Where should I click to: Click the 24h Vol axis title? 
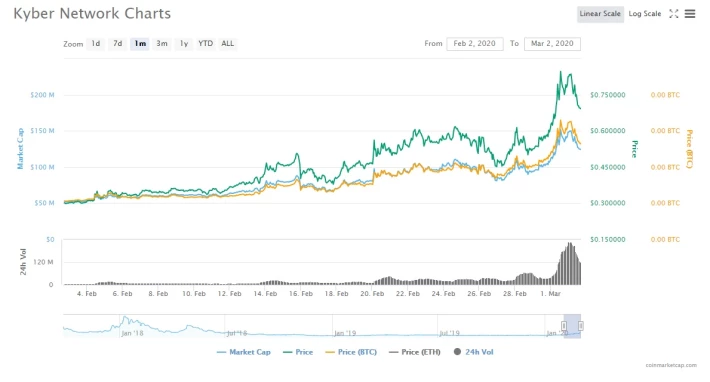click(x=23, y=262)
